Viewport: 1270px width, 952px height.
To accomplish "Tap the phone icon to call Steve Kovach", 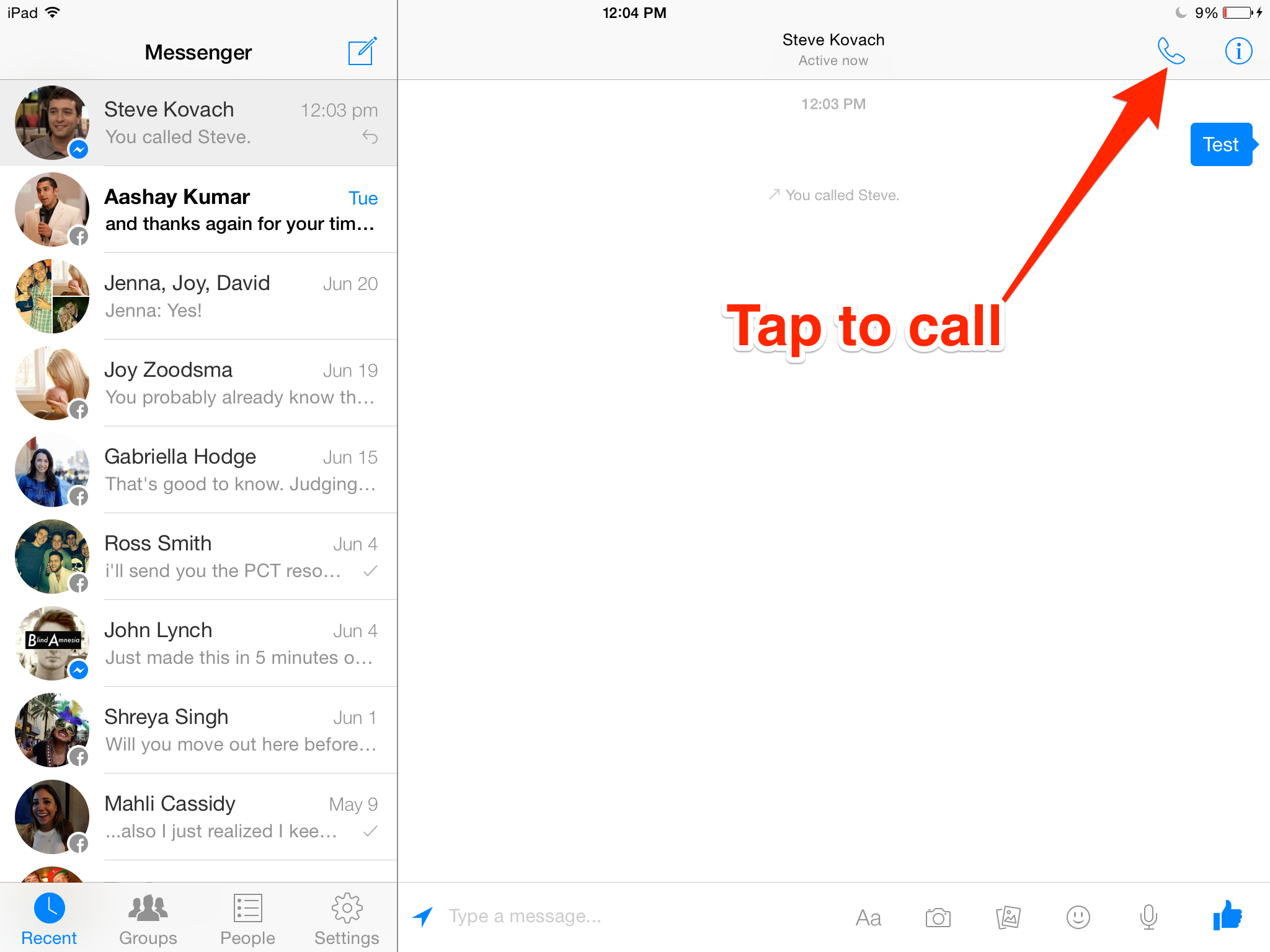I will (x=1171, y=51).
